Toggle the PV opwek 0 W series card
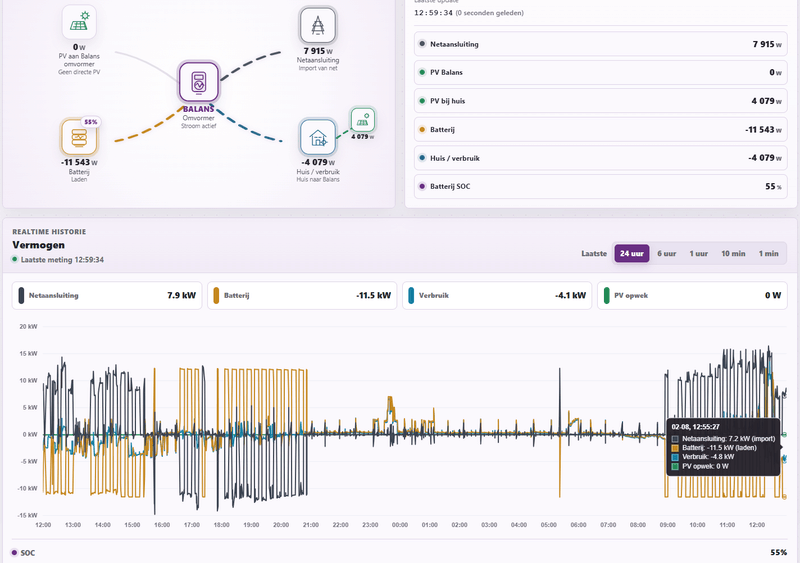The height and width of the screenshot is (563, 800). [692, 296]
